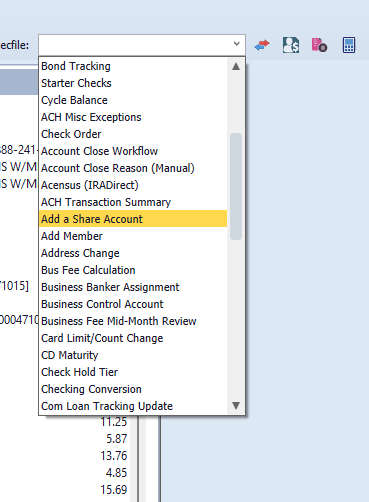Click the 13.76 value cell

(x=114, y=456)
